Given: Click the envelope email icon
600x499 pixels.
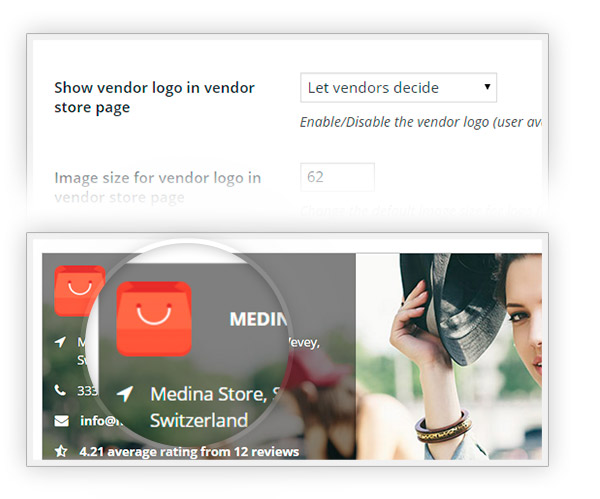Looking at the screenshot, I should click(x=61, y=421).
